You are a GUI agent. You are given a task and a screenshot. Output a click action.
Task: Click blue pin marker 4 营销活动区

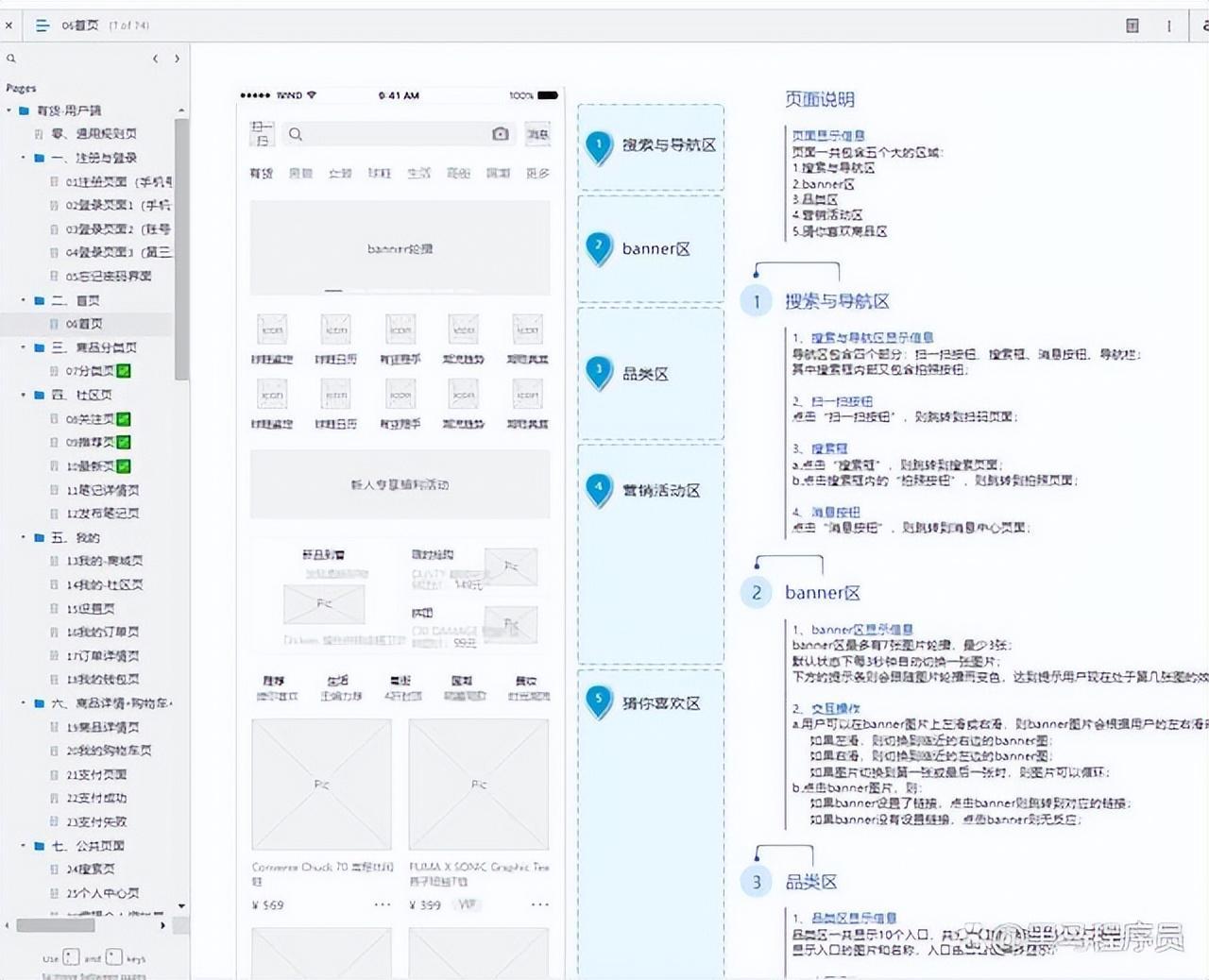[x=599, y=490]
